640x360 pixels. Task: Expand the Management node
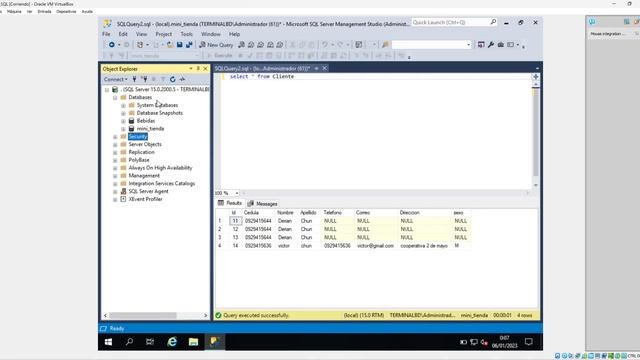[x=115, y=176]
